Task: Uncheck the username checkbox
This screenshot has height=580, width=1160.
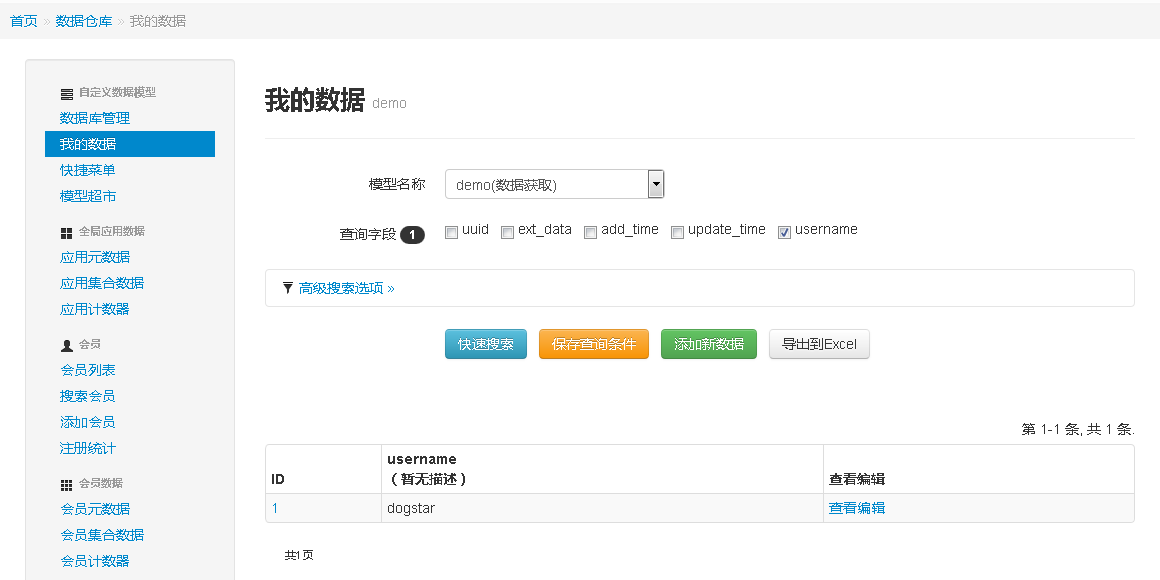Action: point(784,232)
